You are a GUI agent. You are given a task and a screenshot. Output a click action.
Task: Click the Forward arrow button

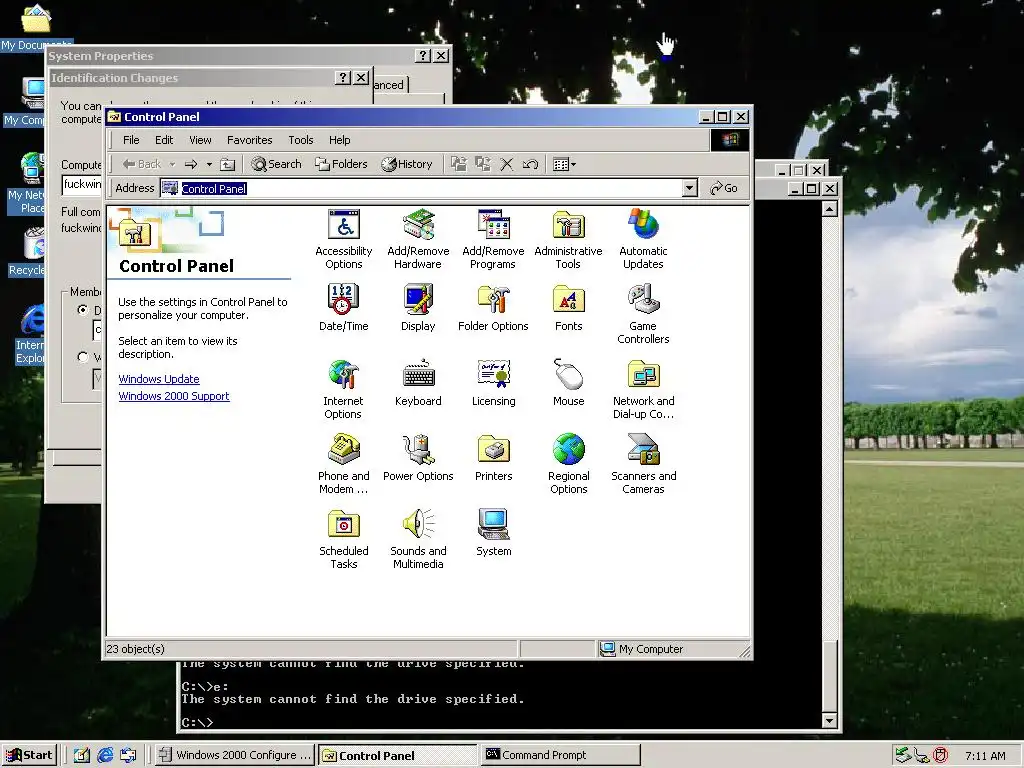click(191, 165)
